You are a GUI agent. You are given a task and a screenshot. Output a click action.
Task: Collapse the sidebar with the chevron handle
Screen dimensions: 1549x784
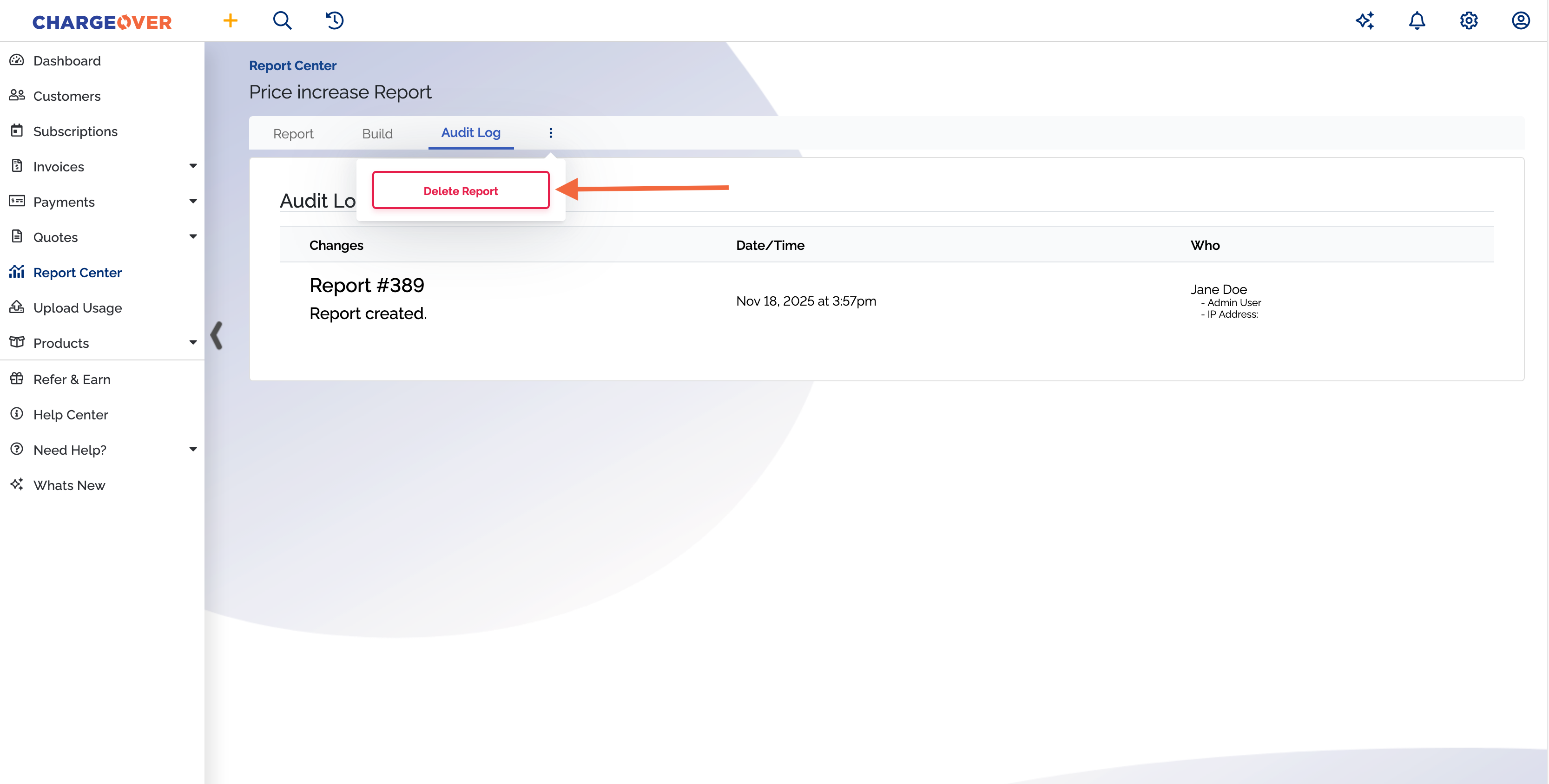[217, 335]
